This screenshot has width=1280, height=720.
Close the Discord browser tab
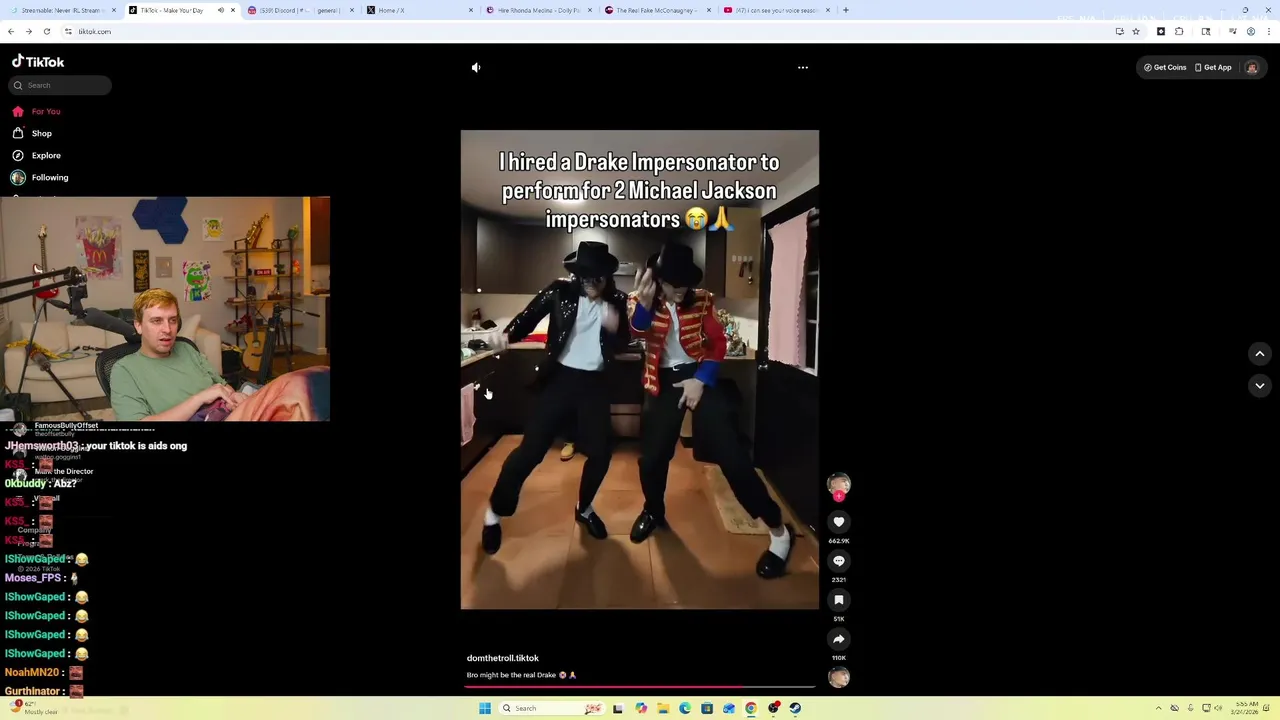[x=350, y=11]
